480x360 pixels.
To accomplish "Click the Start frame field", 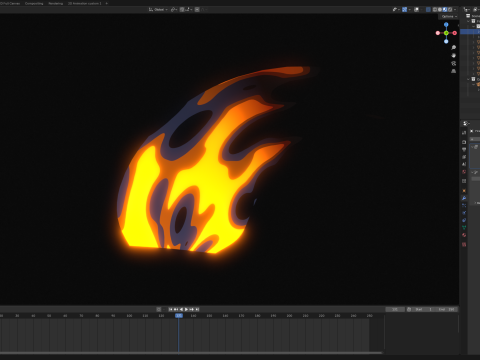I will 423,309.
